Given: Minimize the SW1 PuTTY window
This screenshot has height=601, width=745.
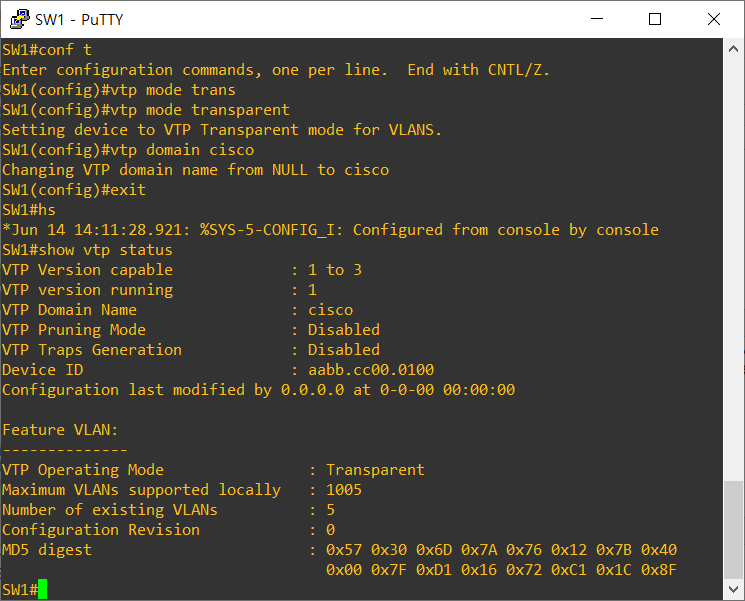Looking at the screenshot, I should pos(597,19).
